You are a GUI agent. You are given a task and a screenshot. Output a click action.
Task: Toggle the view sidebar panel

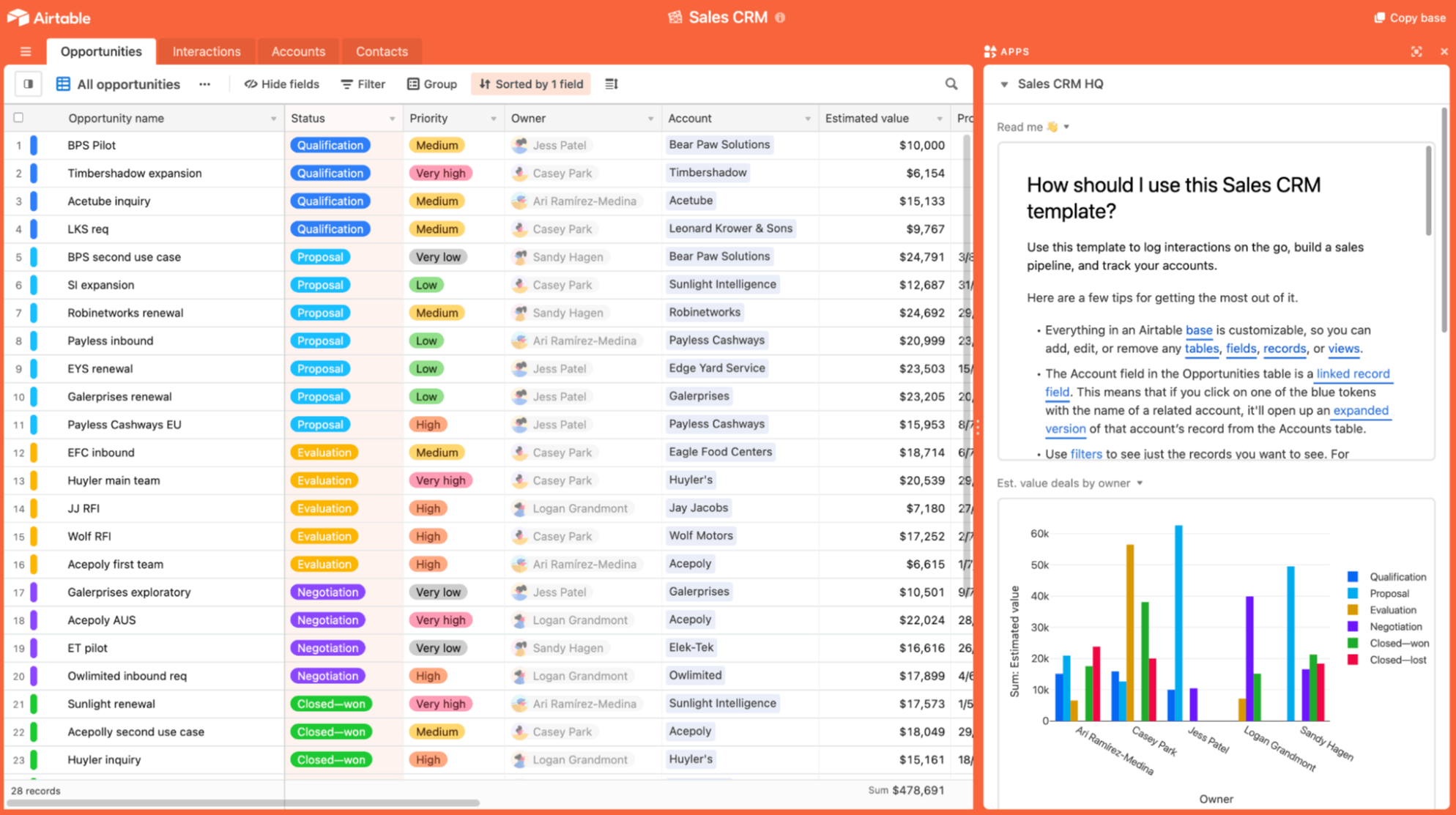[x=28, y=83]
